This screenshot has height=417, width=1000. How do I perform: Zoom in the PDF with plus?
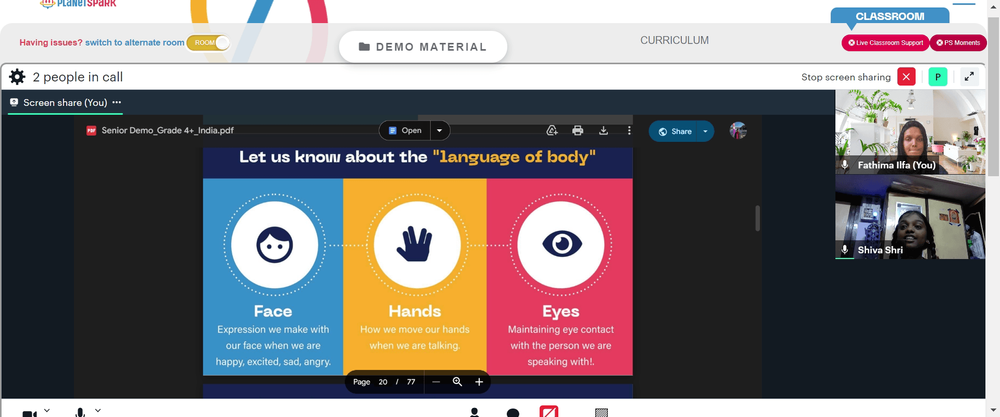point(479,382)
